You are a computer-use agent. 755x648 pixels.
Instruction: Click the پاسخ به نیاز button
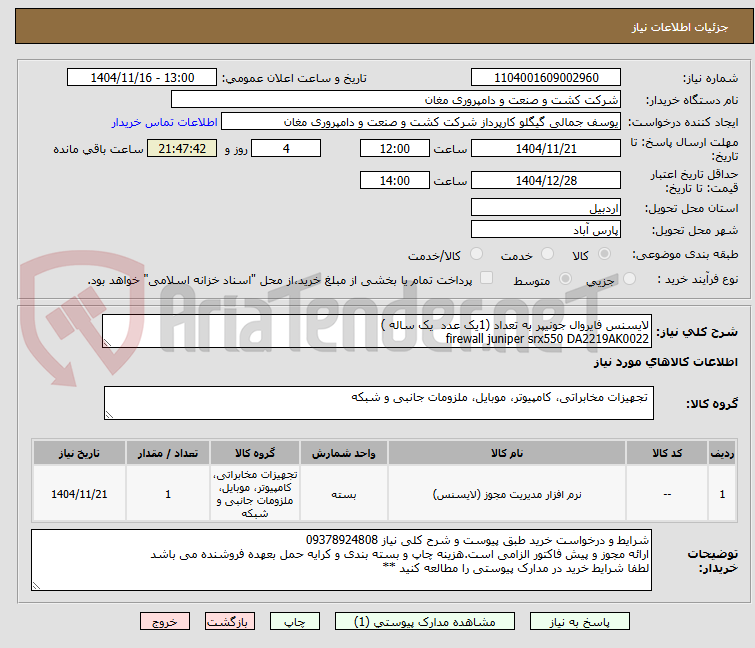coord(580,622)
